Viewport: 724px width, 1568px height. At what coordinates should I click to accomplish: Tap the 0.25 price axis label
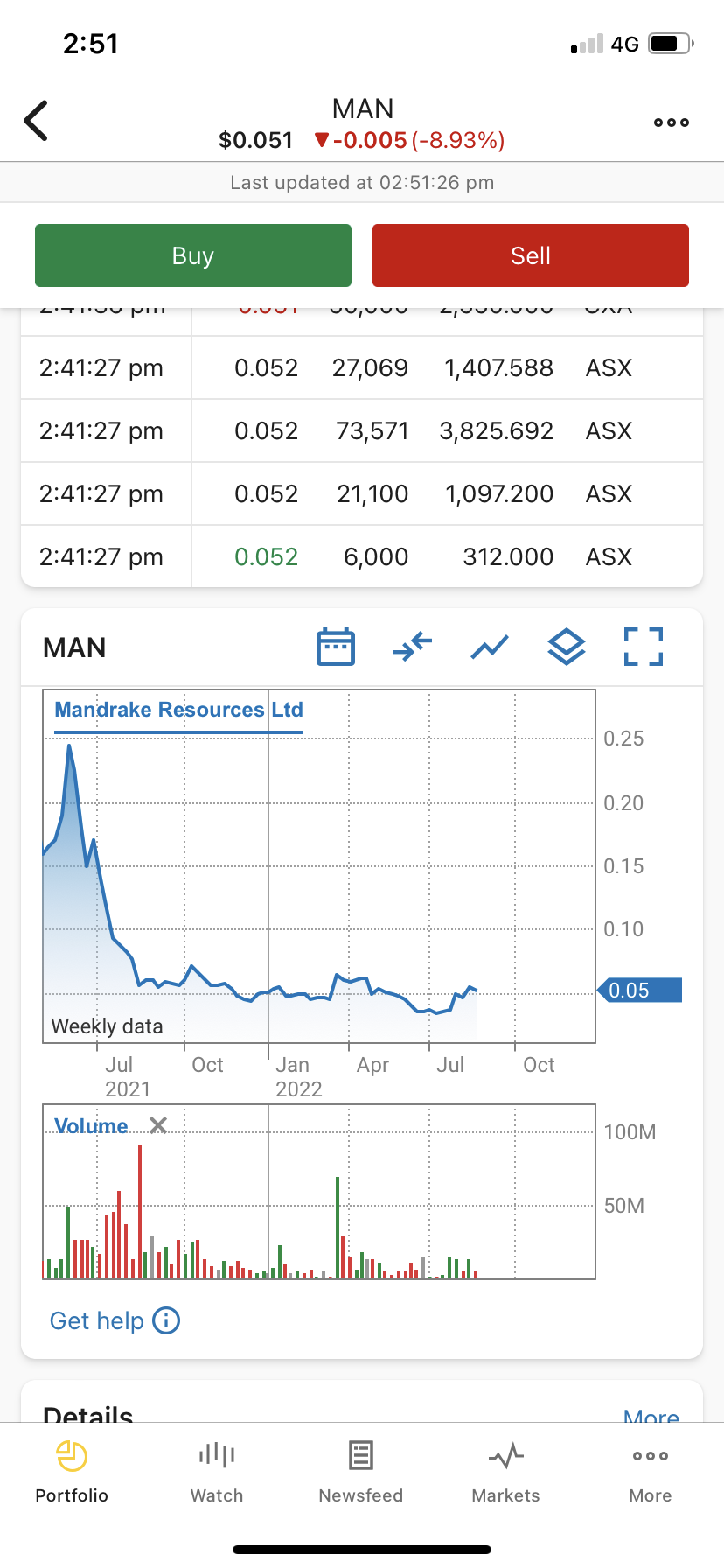pos(623,738)
